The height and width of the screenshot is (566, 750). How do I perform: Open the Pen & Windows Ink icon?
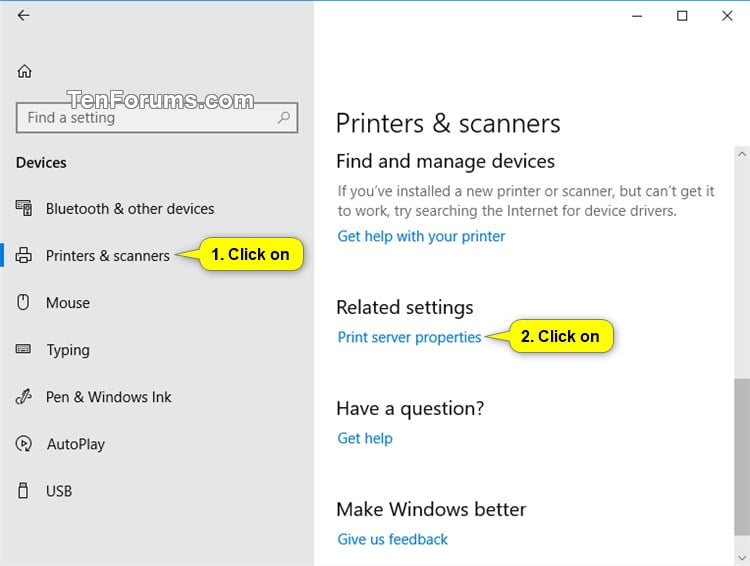[23, 397]
